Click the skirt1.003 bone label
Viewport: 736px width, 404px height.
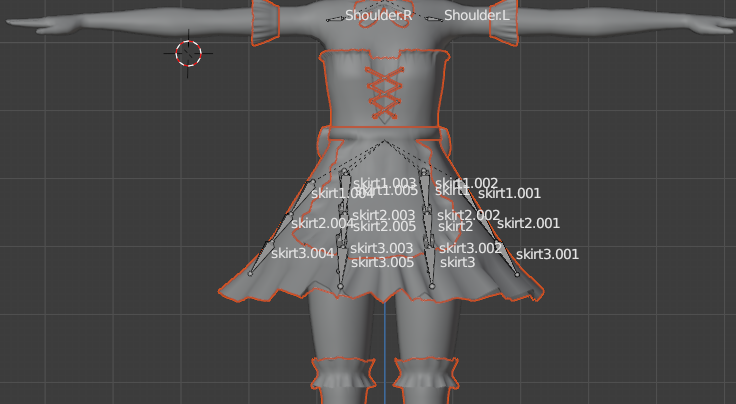tap(384, 183)
